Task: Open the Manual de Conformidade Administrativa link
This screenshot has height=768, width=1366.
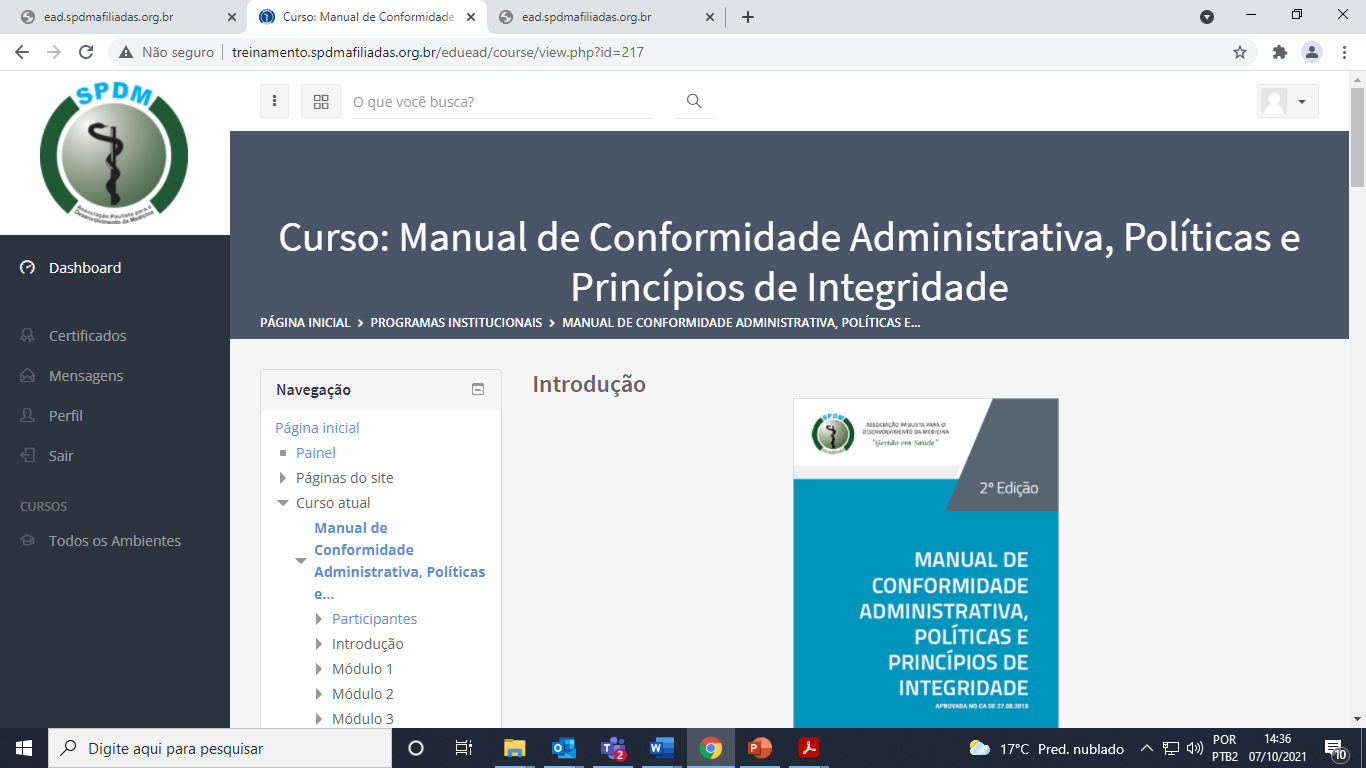Action: point(400,561)
